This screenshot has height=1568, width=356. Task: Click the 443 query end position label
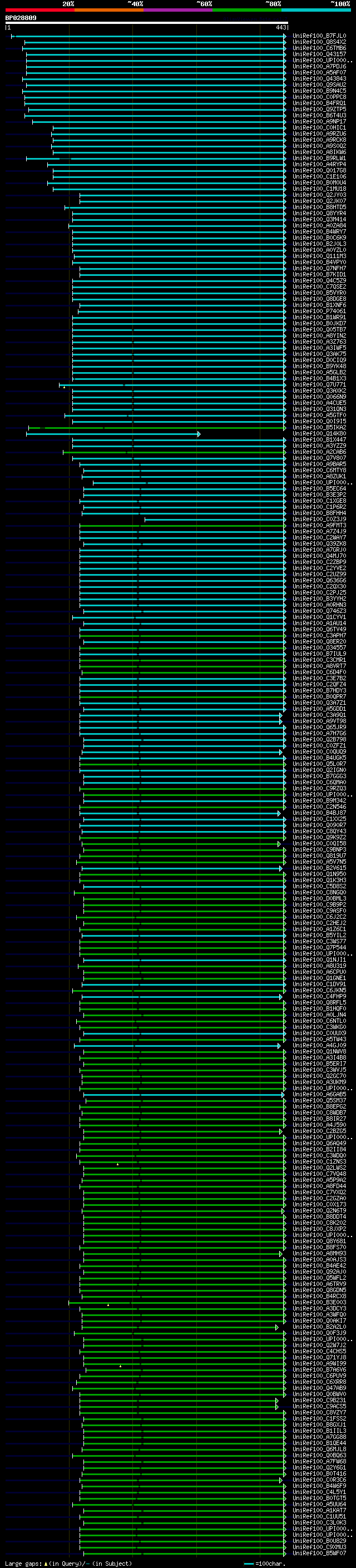coord(280,27)
